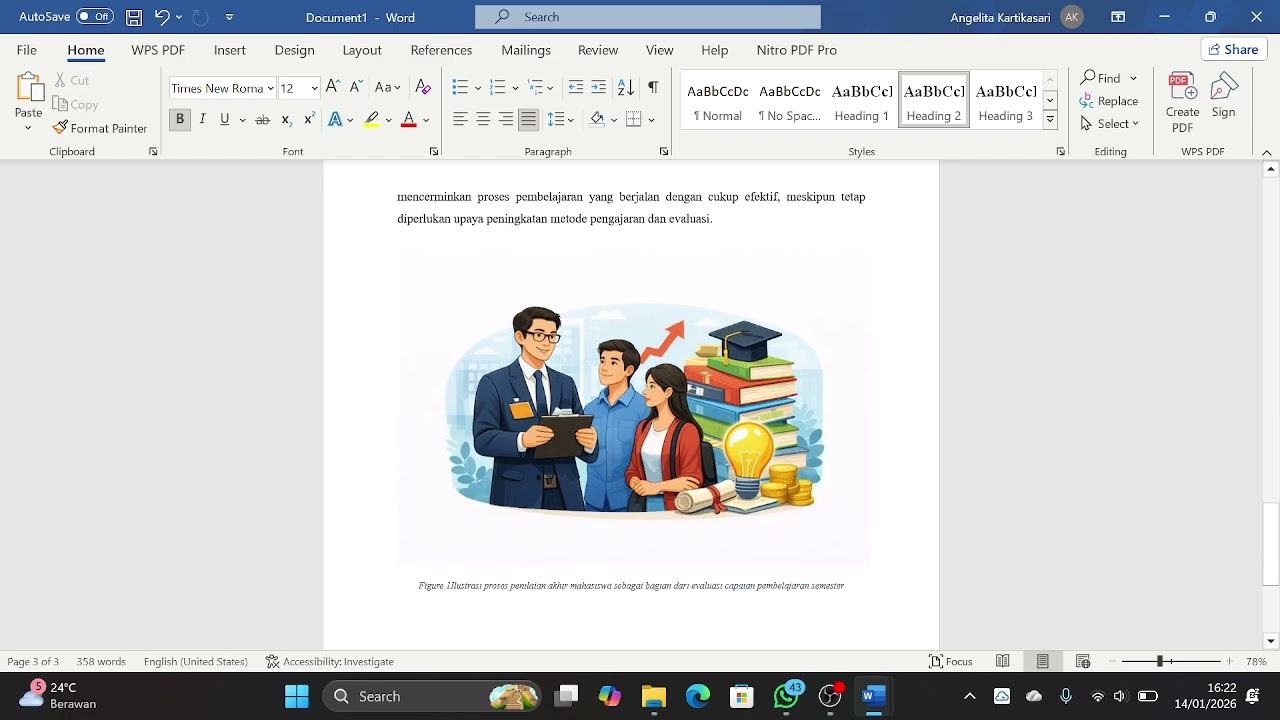1280x720 pixels.
Task: Apply borders using the Borders icon
Action: (633, 119)
